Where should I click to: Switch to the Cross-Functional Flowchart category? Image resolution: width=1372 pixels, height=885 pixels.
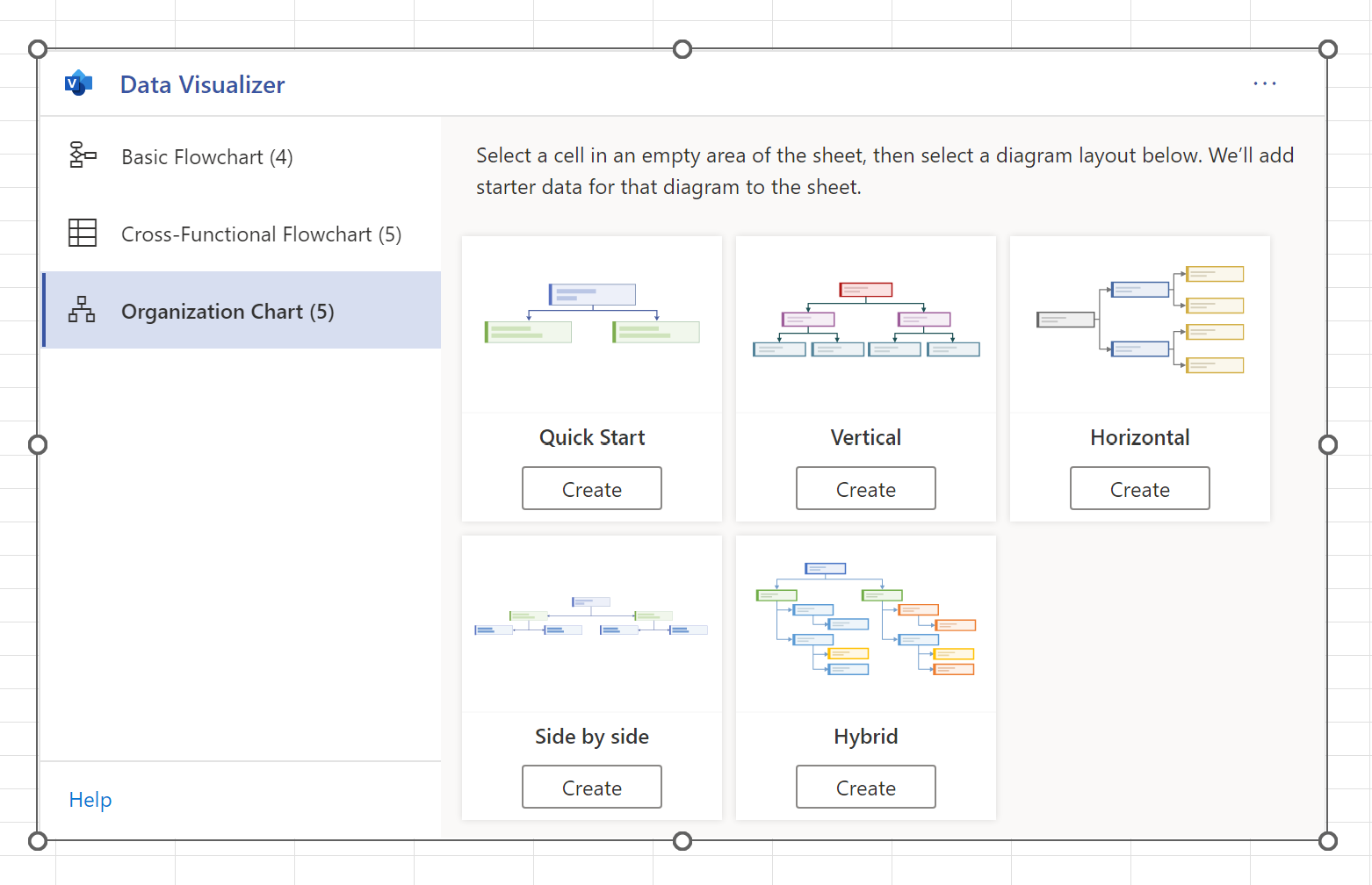[x=261, y=234]
